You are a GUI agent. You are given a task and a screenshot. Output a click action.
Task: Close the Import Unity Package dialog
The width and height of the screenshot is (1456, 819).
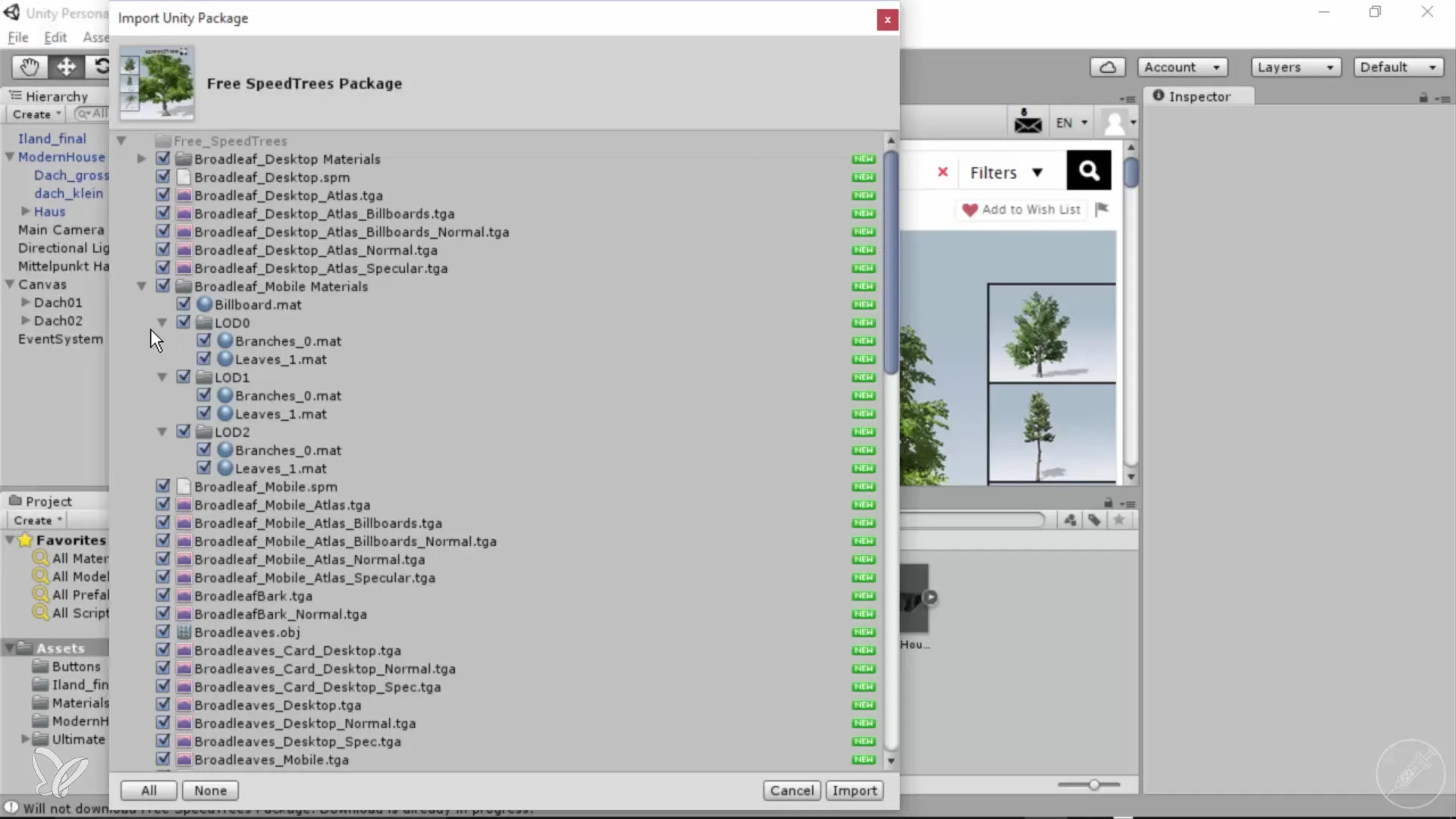[887, 20]
